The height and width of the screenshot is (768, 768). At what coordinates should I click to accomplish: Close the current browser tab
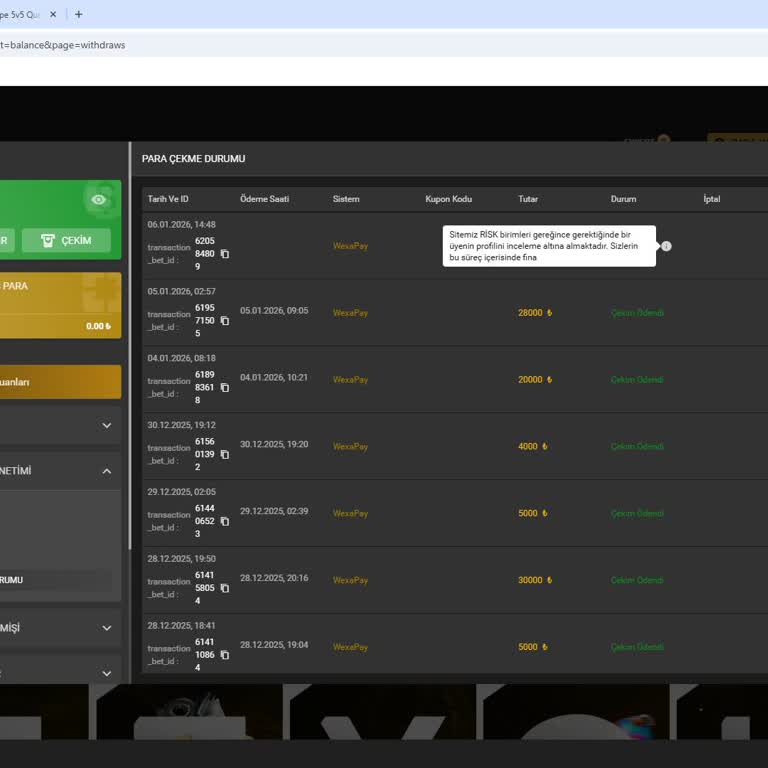coord(54,14)
